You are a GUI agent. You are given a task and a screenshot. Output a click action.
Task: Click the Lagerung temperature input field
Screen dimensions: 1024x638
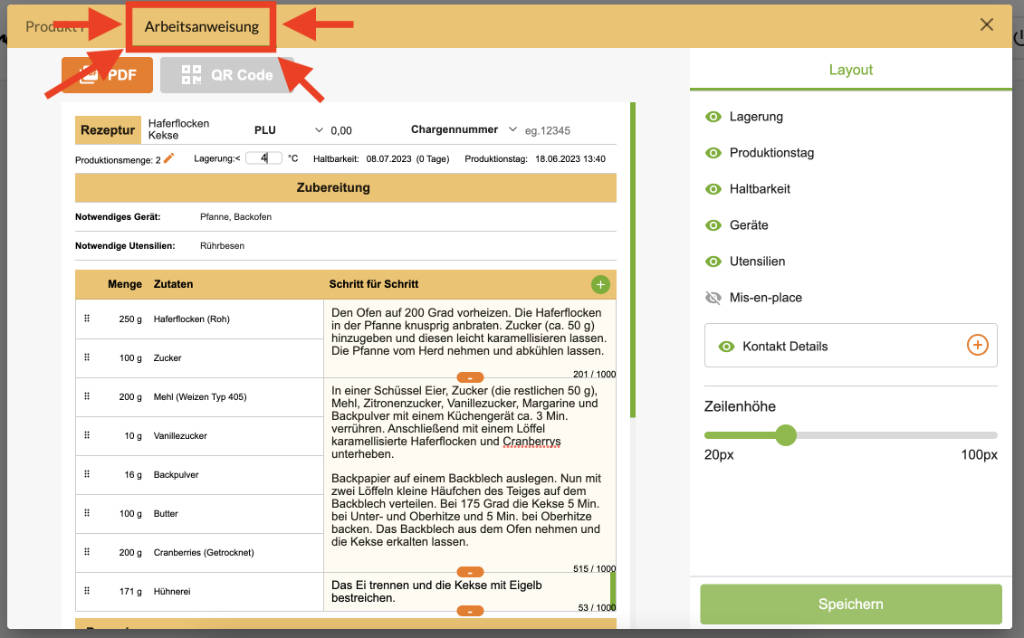tap(264, 158)
